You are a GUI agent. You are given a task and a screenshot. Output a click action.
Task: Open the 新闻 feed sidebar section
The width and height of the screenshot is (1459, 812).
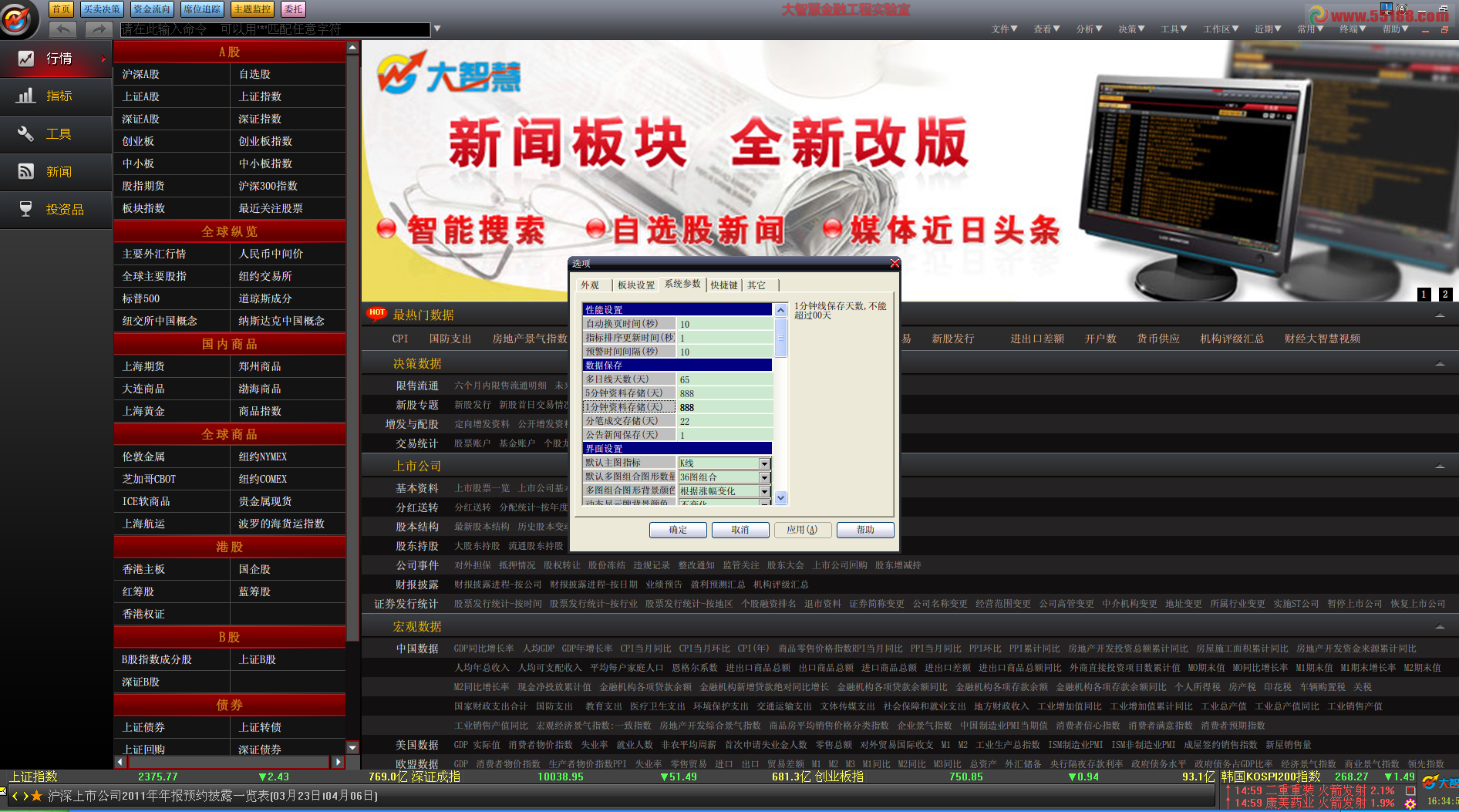click(56, 172)
